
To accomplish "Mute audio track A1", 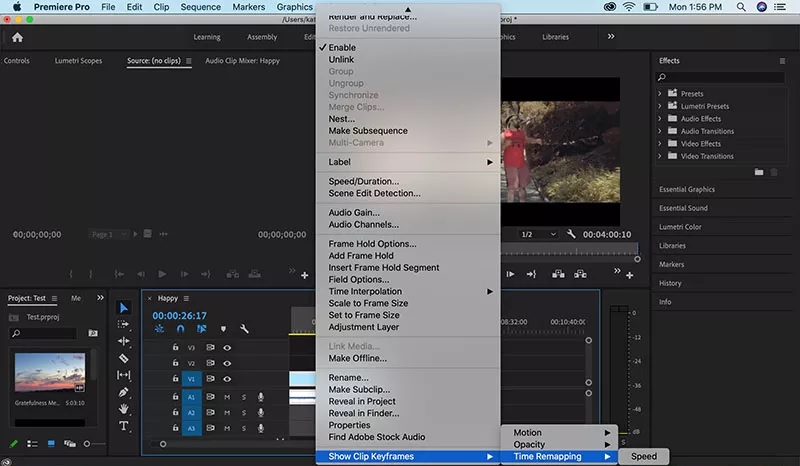I will pos(227,397).
